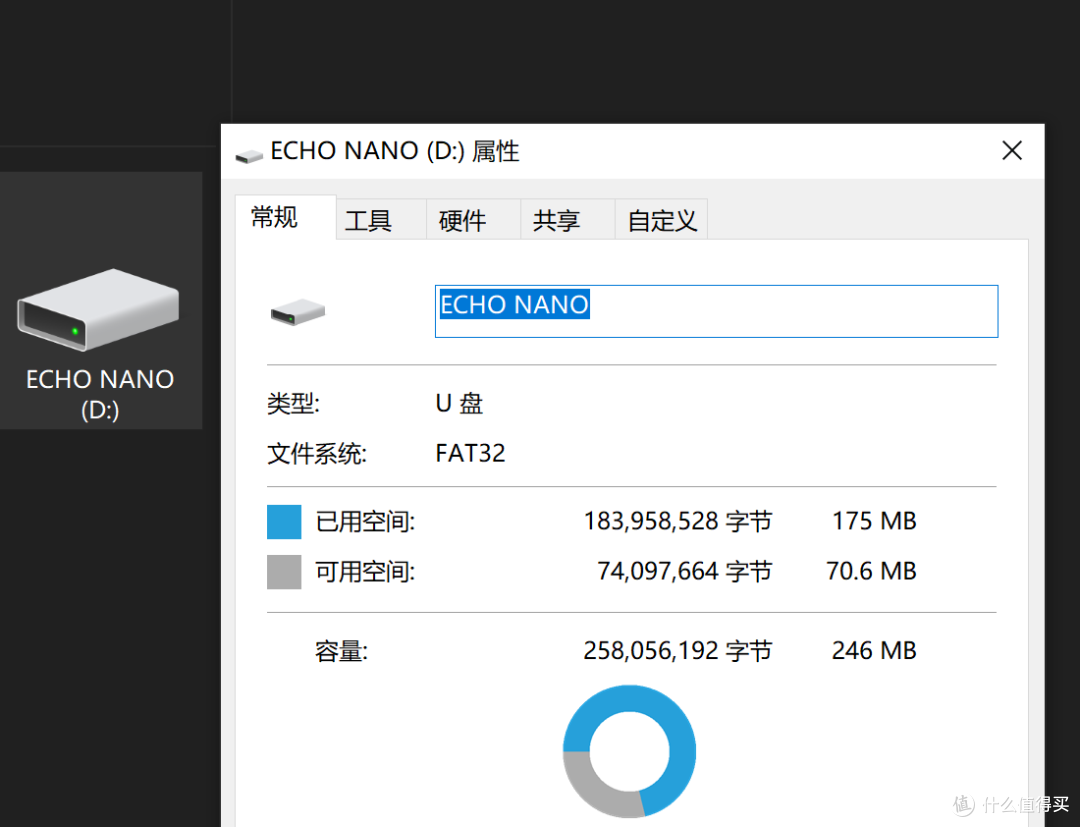This screenshot has width=1080, height=827.
Task: Click the 70.6 MB free size
Action: [871, 572]
